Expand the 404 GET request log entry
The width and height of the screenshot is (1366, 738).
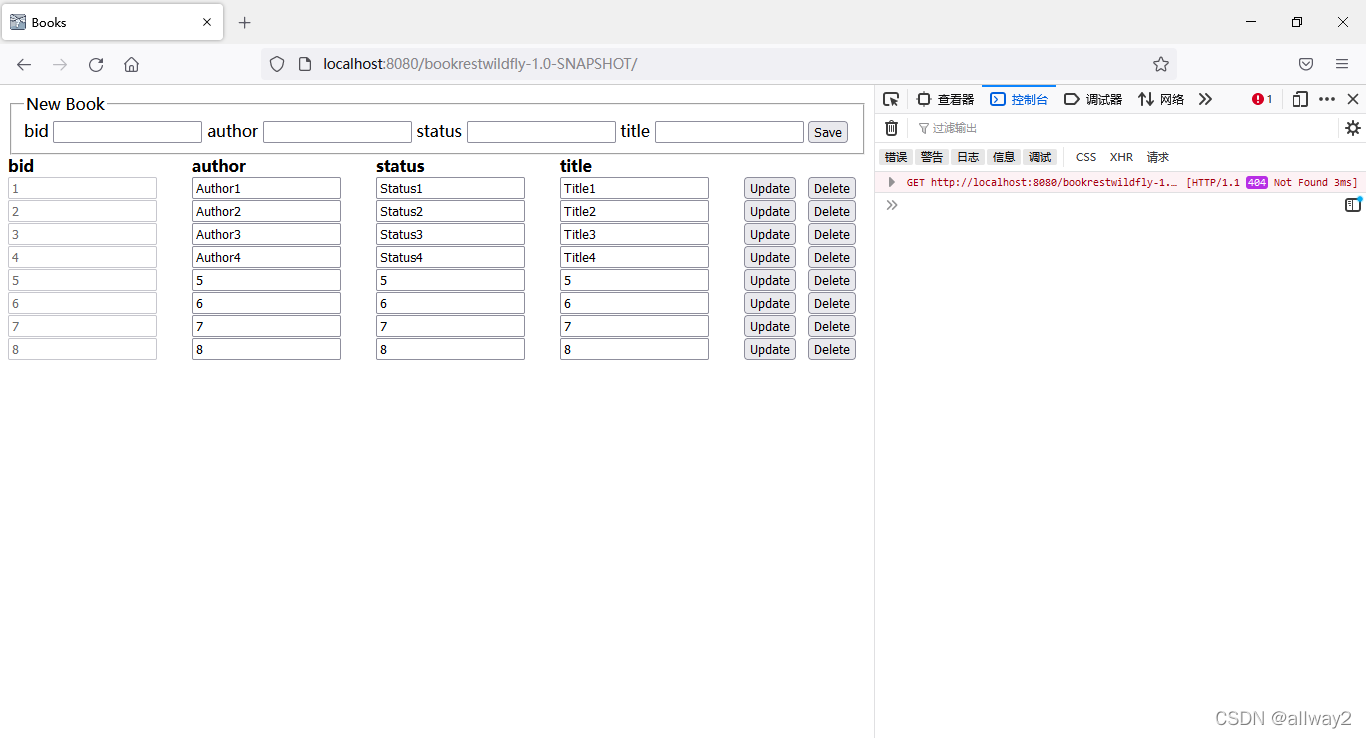coord(891,182)
